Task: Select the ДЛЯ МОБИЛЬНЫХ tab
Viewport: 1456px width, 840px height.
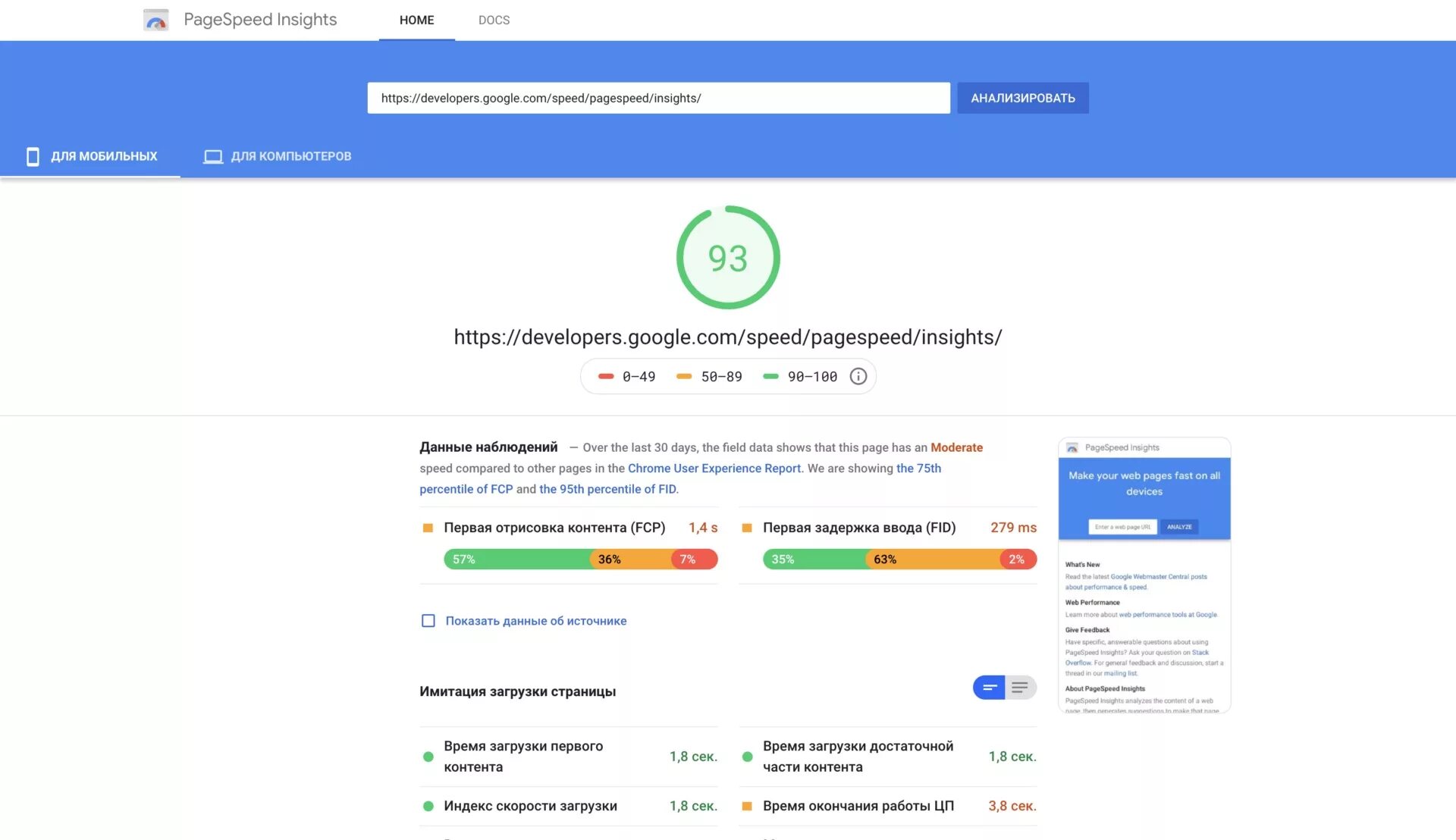Action: tap(90, 156)
